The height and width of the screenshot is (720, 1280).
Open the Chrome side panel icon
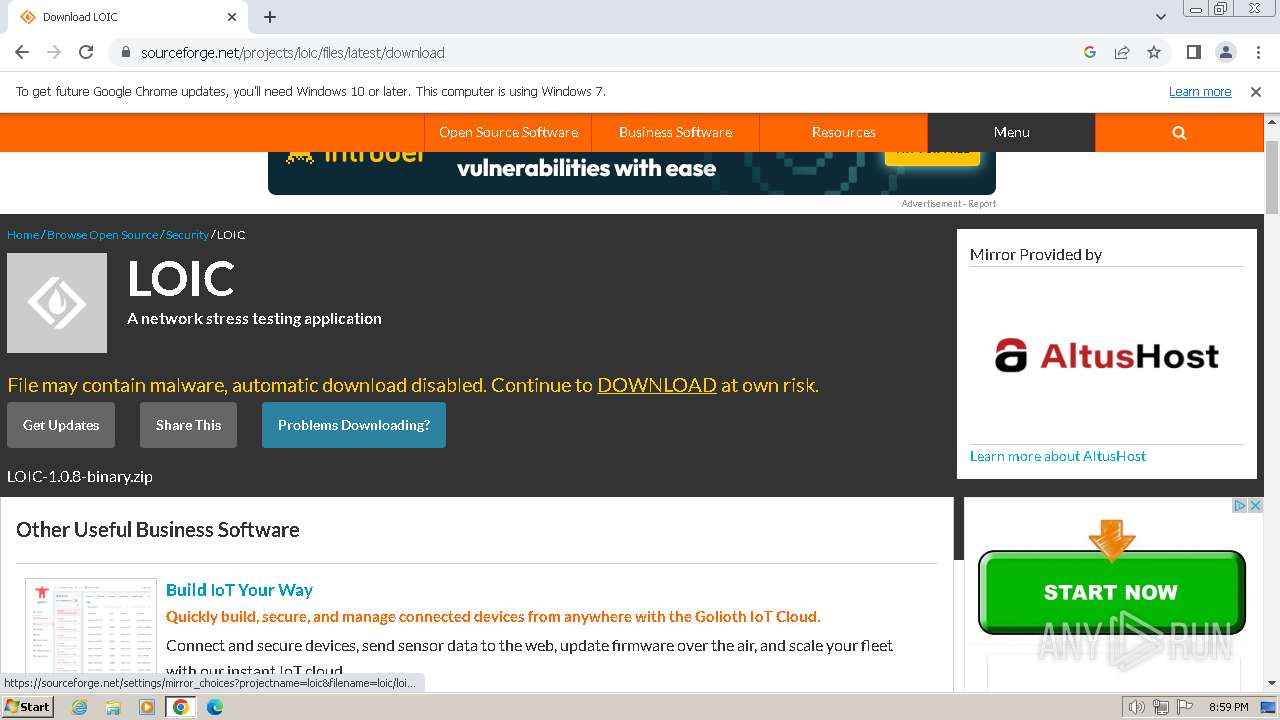1193,52
